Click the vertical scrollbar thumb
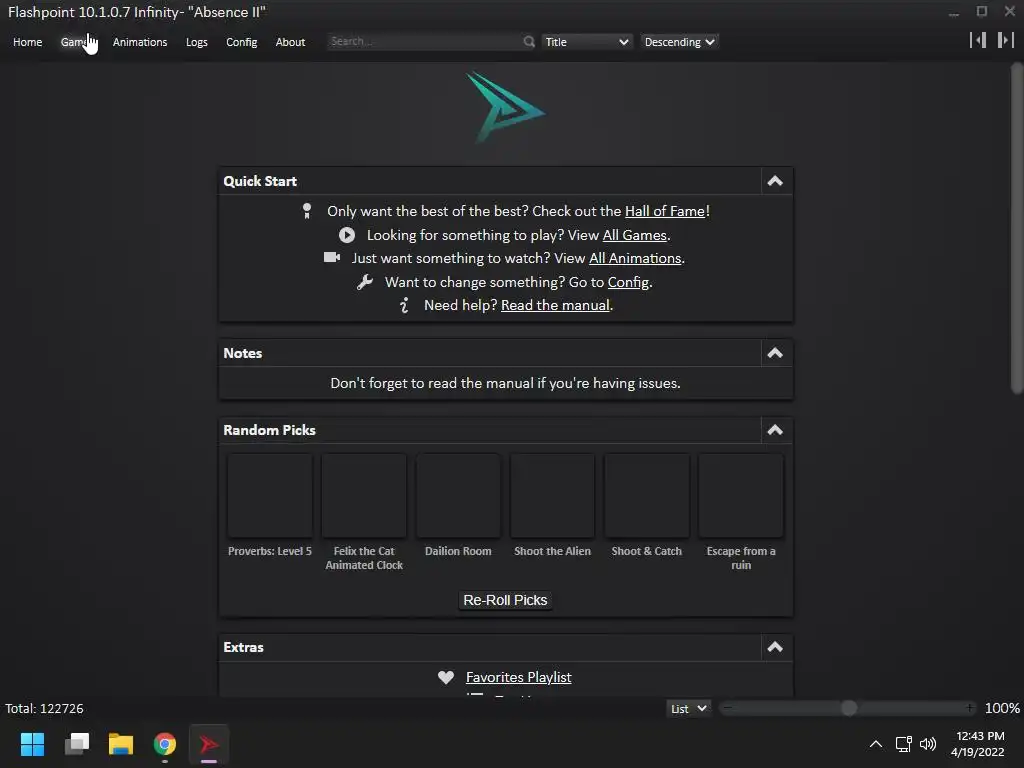 pos(1017,229)
